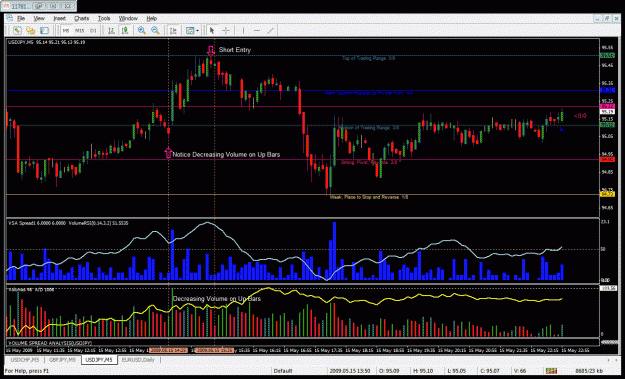Open the File menu
The image size is (625, 379).
pos(21,18)
